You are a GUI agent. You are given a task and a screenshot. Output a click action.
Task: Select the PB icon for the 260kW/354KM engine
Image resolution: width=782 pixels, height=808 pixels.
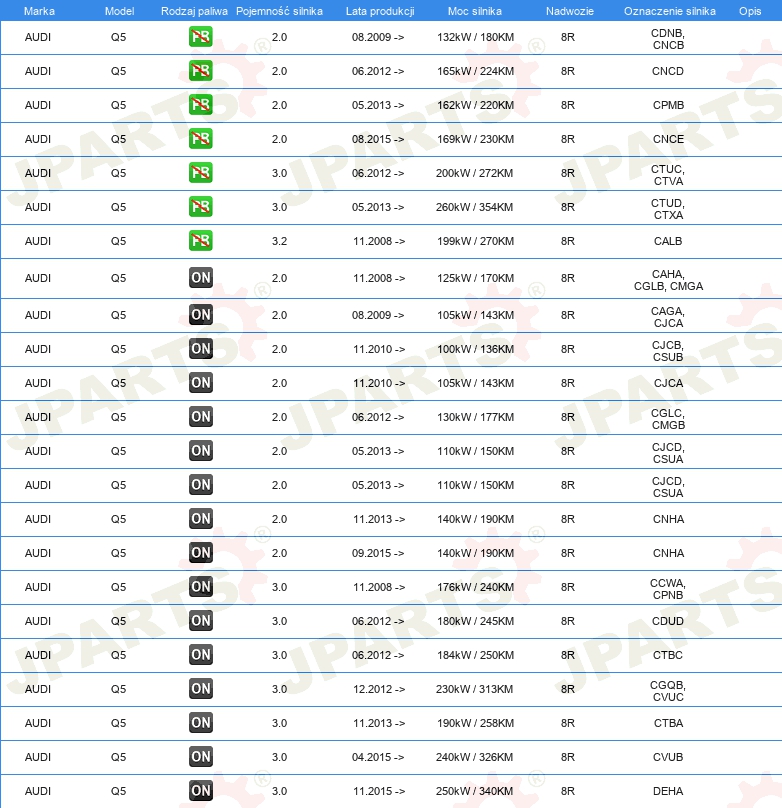200,207
